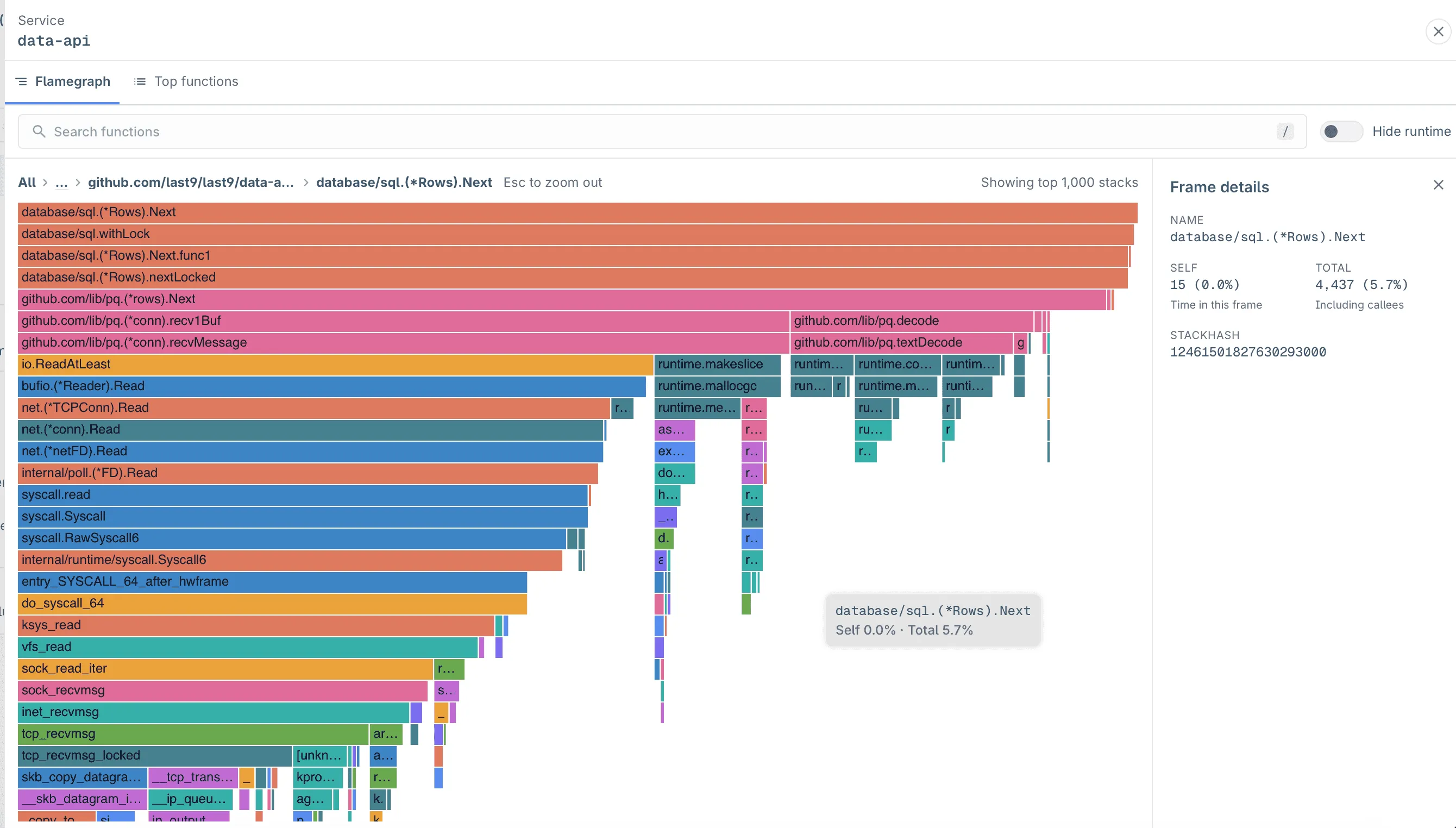Click the runtime.mallocgc frame
This screenshot has height=828, width=1456.
718,386
